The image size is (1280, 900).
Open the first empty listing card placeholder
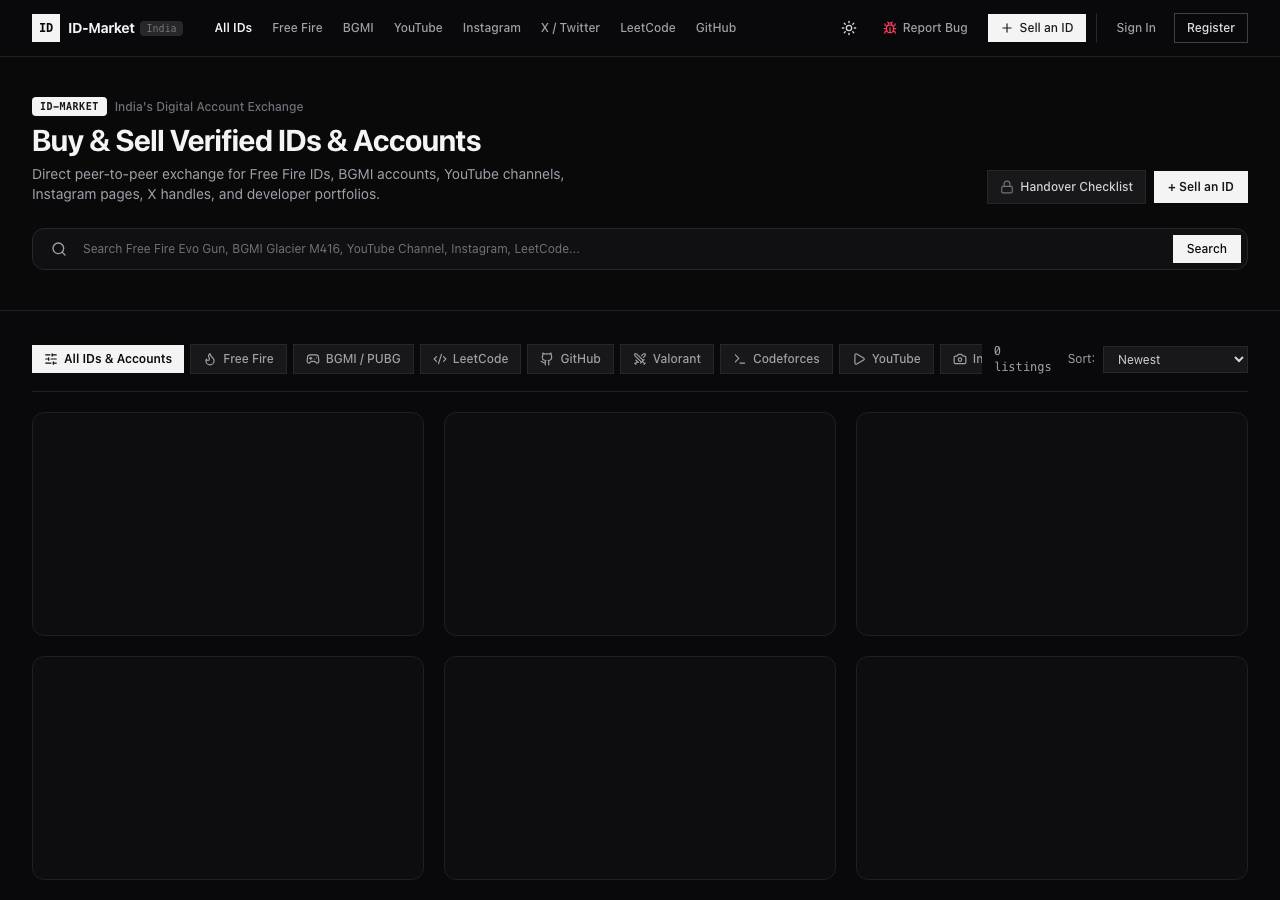(x=228, y=524)
